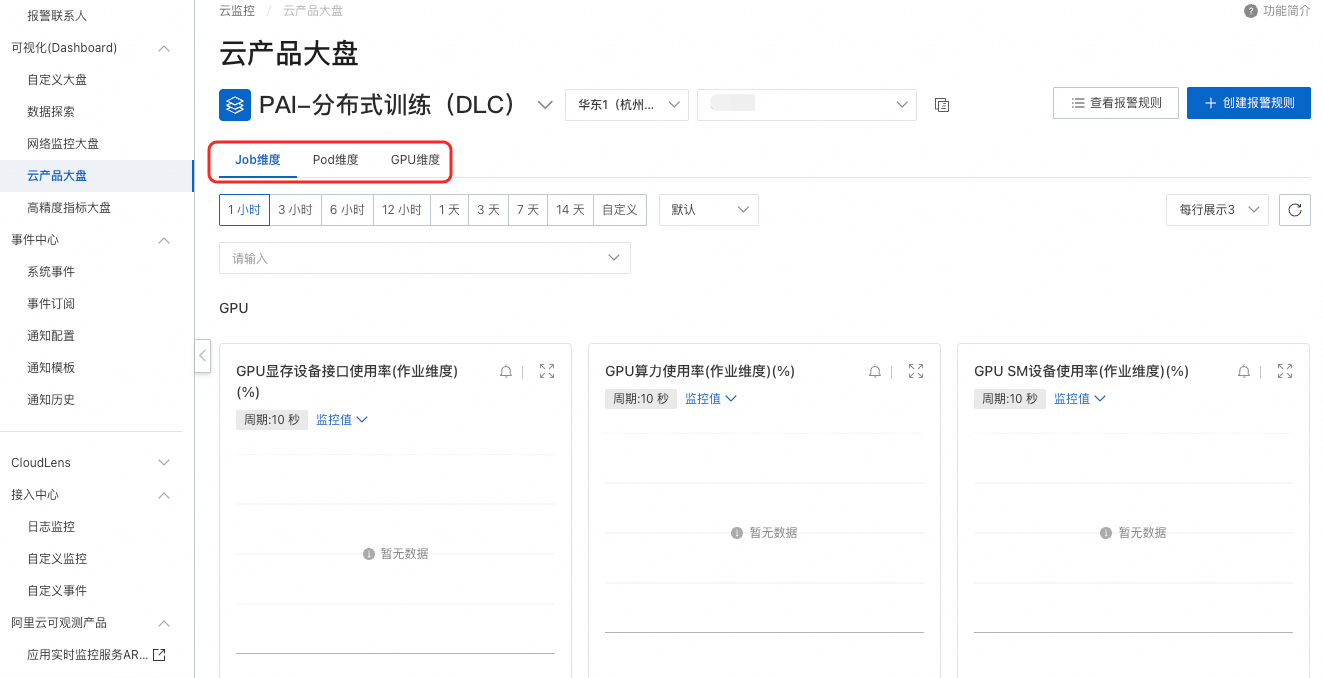Collapse the 事件中心 sidebar section
This screenshot has width=1323, height=678.
pos(164,240)
